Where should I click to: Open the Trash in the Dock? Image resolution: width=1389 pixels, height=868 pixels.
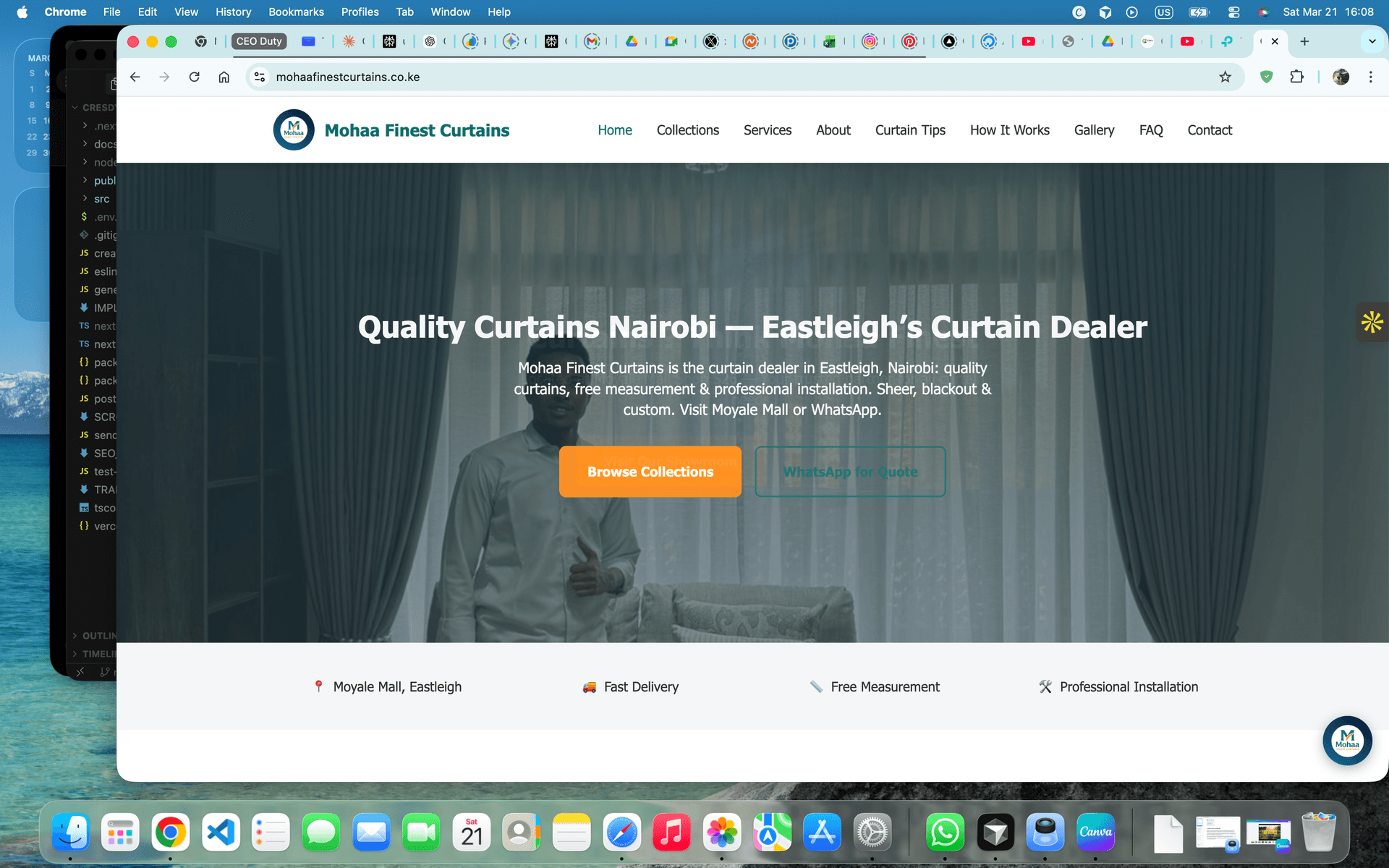point(1318,833)
